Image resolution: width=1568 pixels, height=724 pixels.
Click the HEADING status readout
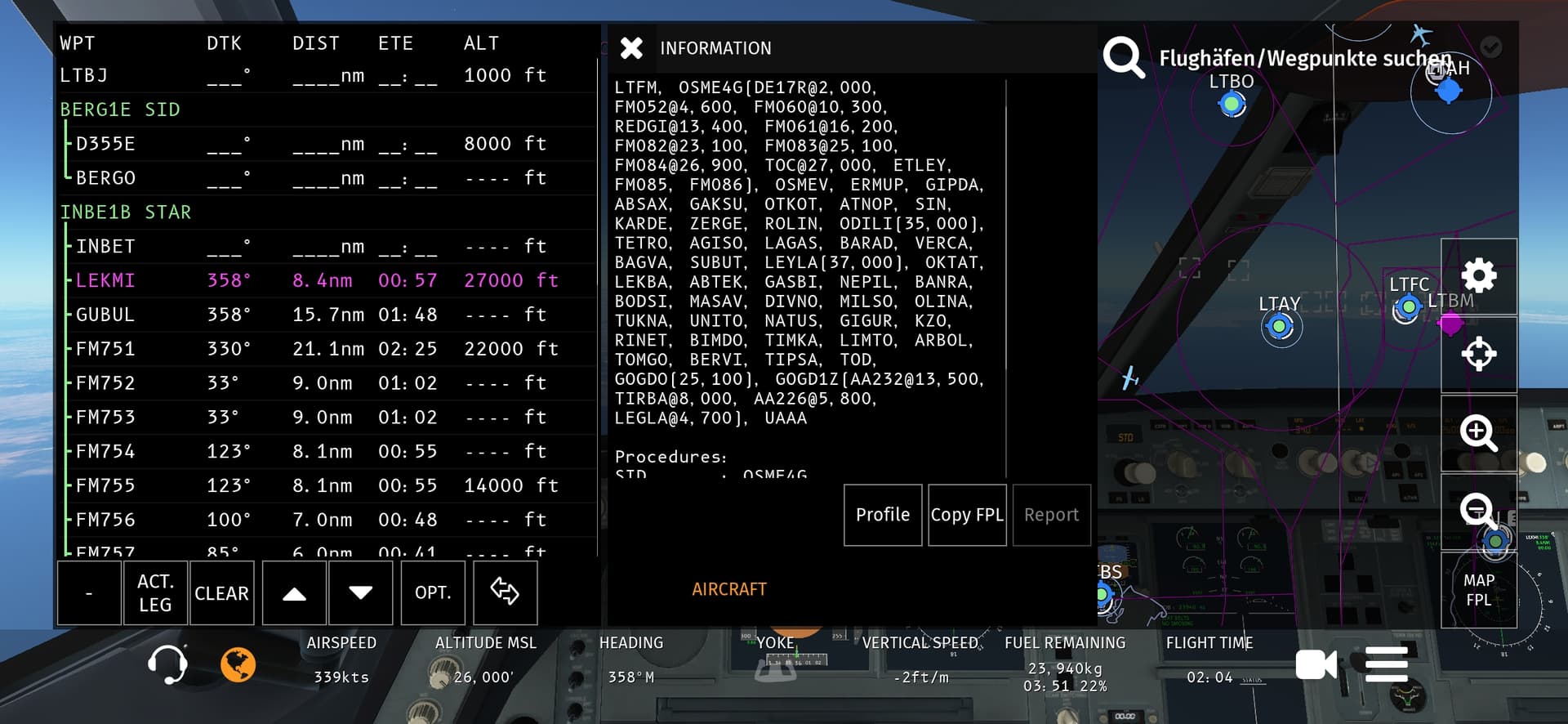631,659
